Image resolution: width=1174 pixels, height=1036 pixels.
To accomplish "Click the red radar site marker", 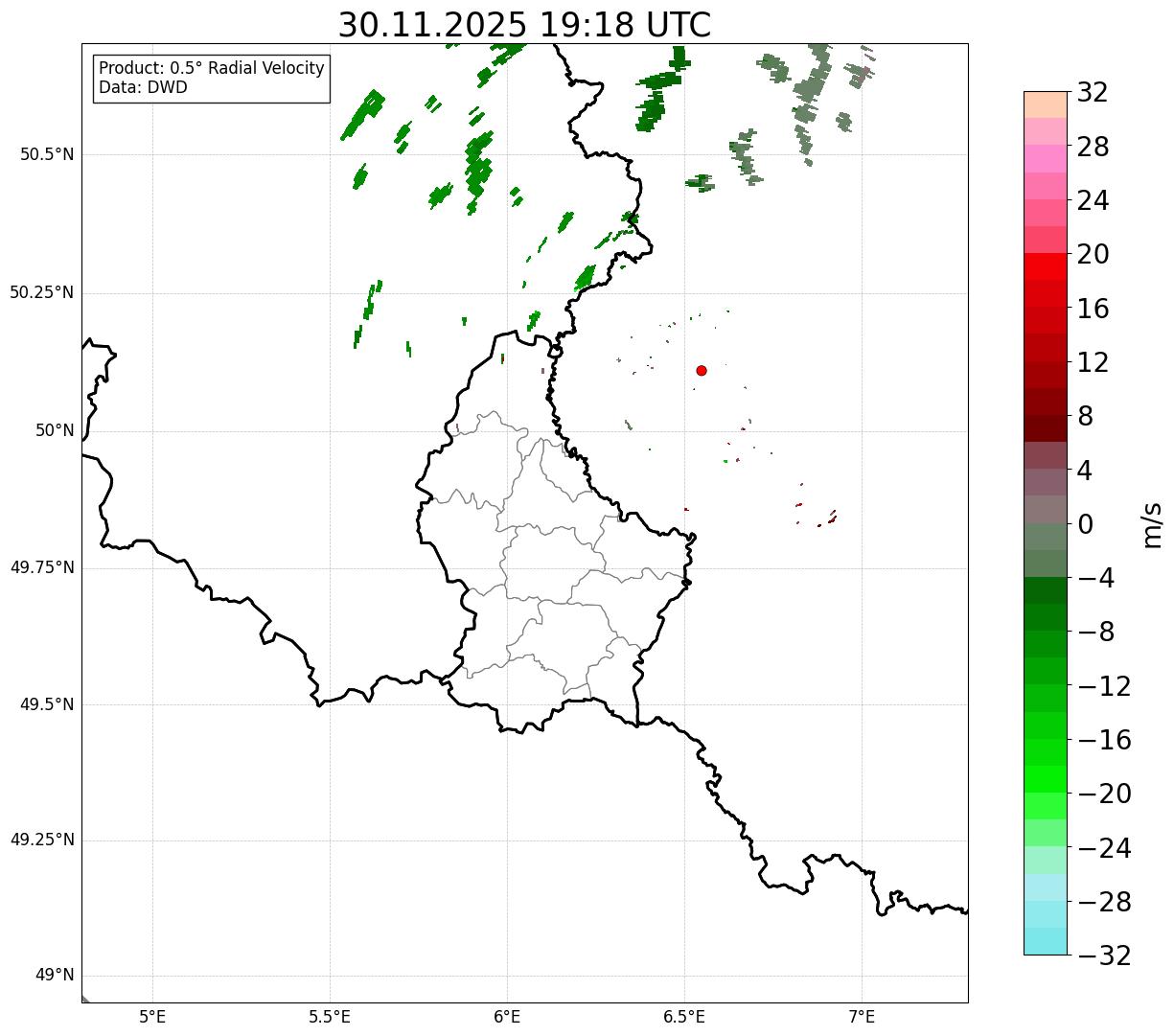I will pos(702,370).
